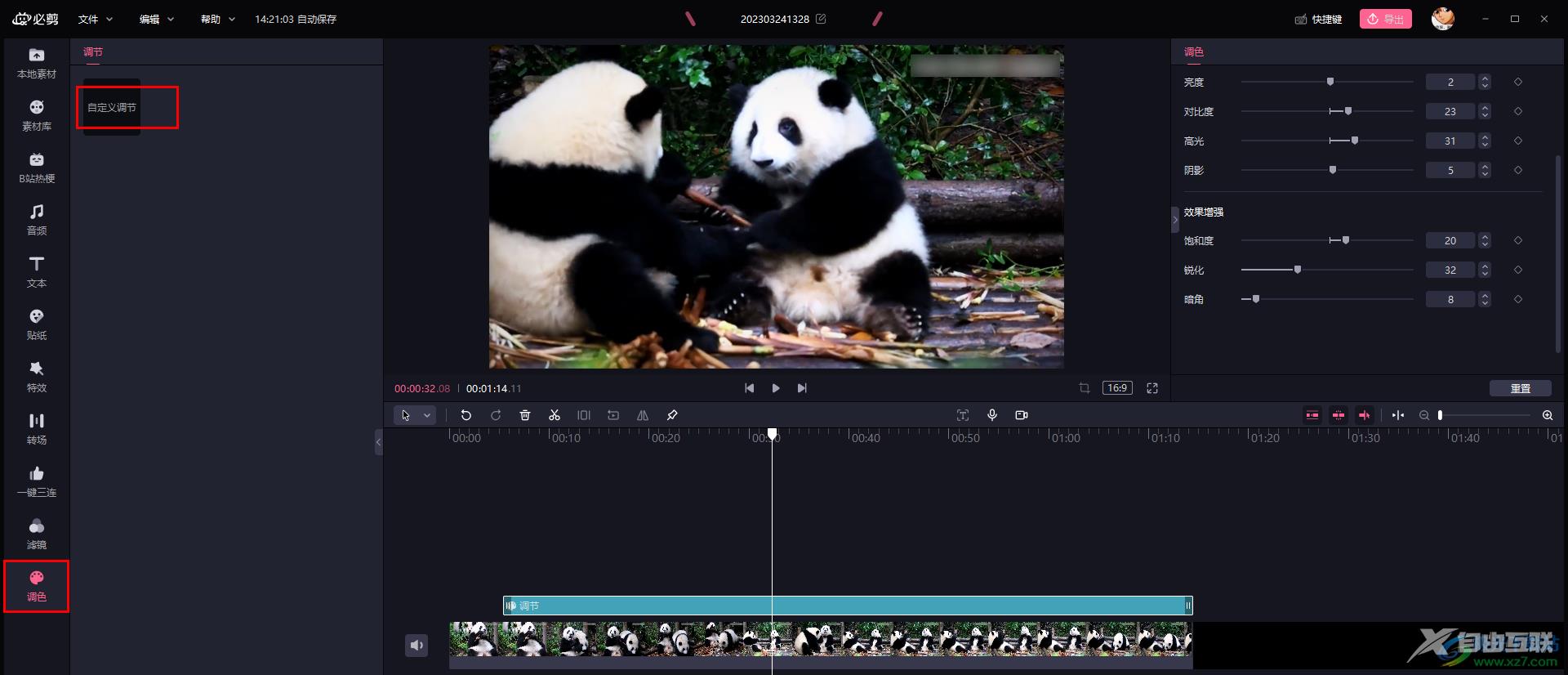Zoom out the timeline with magnifier minus
This screenshot has width=1568, height=675.
tap(1424, 415)
